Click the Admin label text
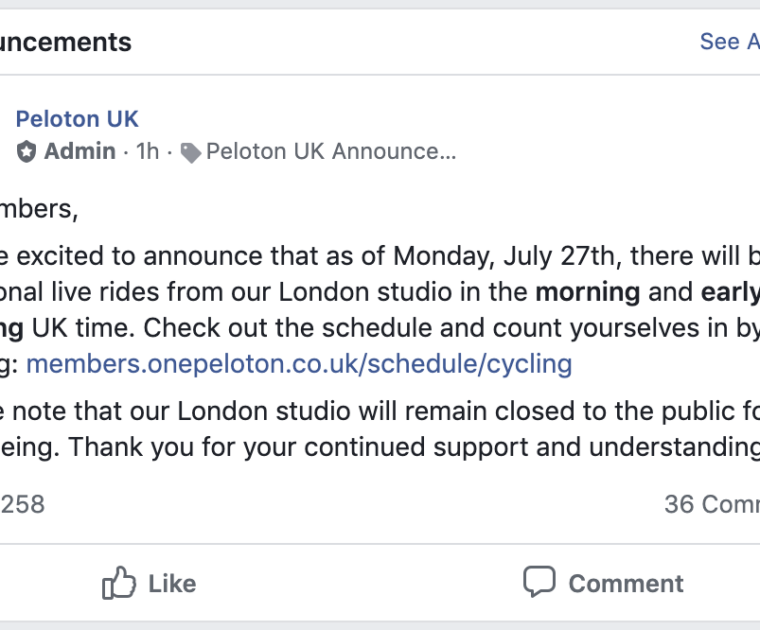Image resolution: width=760 pixels, height=630 pixels. (x=80, y=152)
